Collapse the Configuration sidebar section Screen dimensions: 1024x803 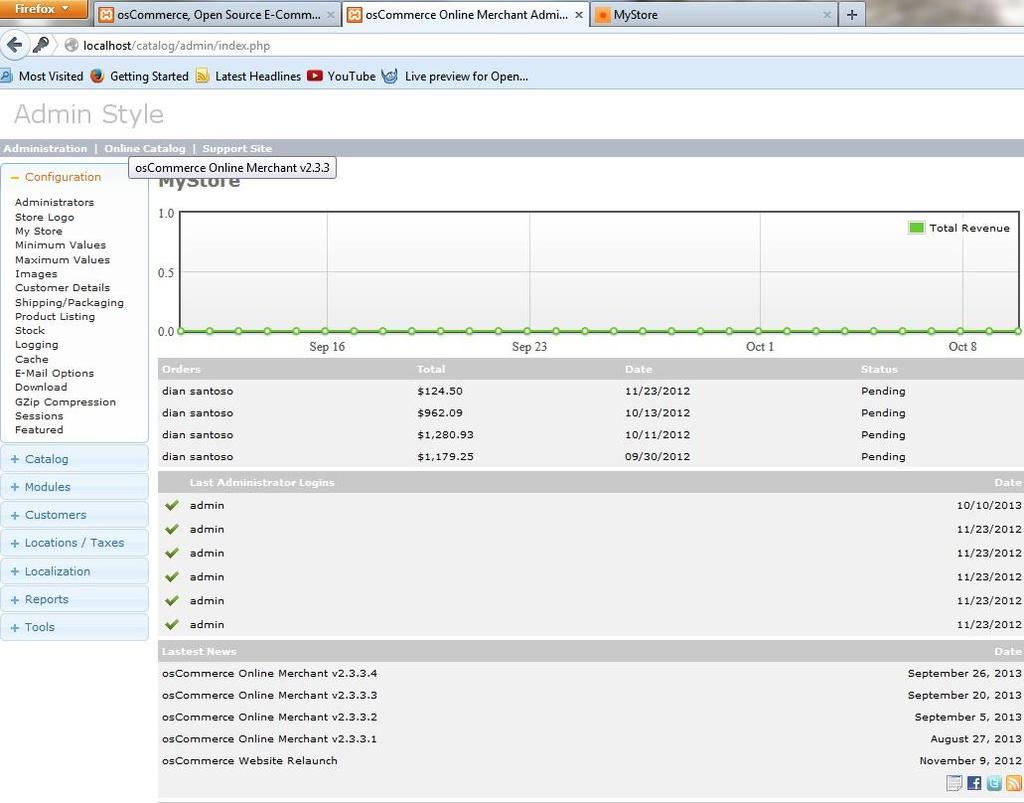coord(63,177)
